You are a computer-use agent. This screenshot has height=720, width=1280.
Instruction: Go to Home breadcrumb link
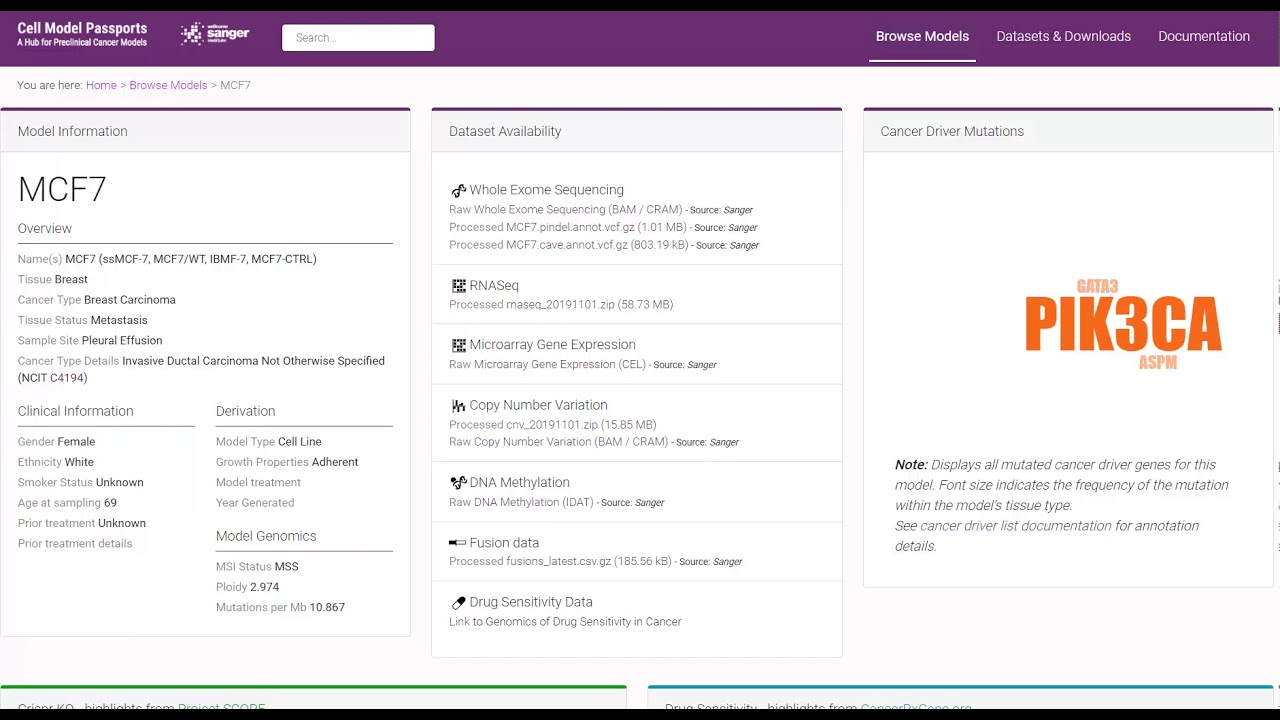pyautogui.click(x=101, y=85)
